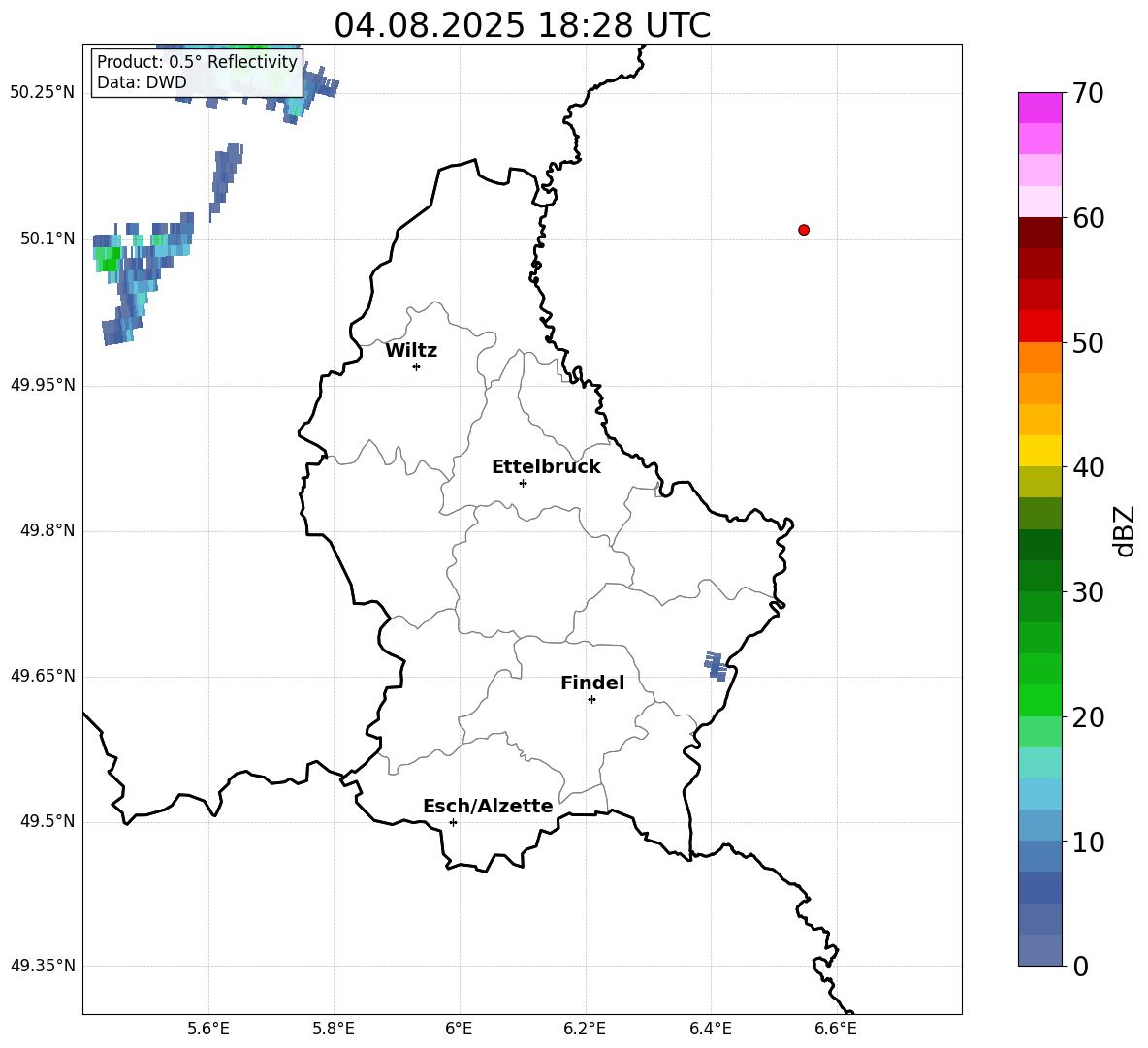Click the 20 value on the colorbar

pos(1087,717)
